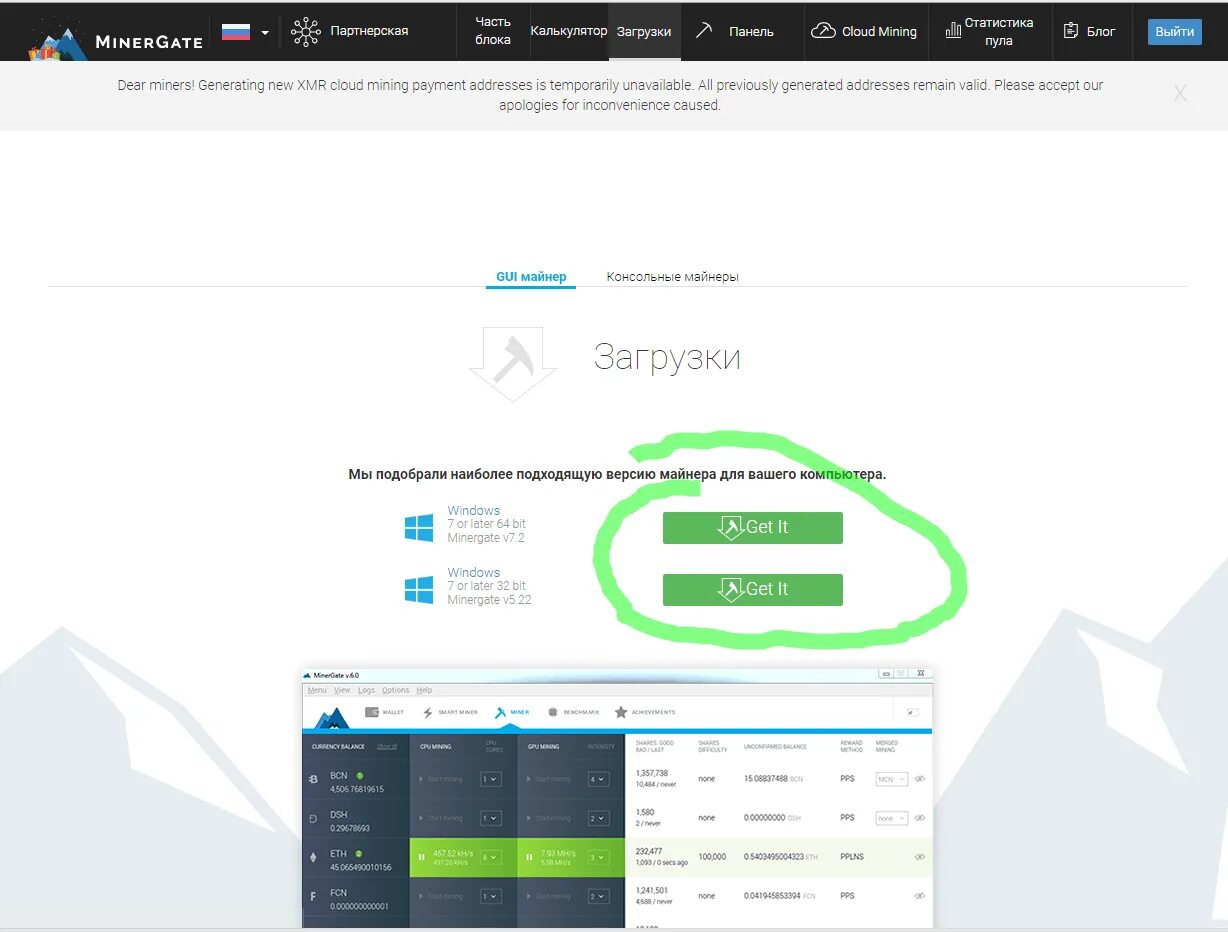Open Cloud Mining via the cloud icon
This screenshot has width=1228, height=932.
(823, 31)
